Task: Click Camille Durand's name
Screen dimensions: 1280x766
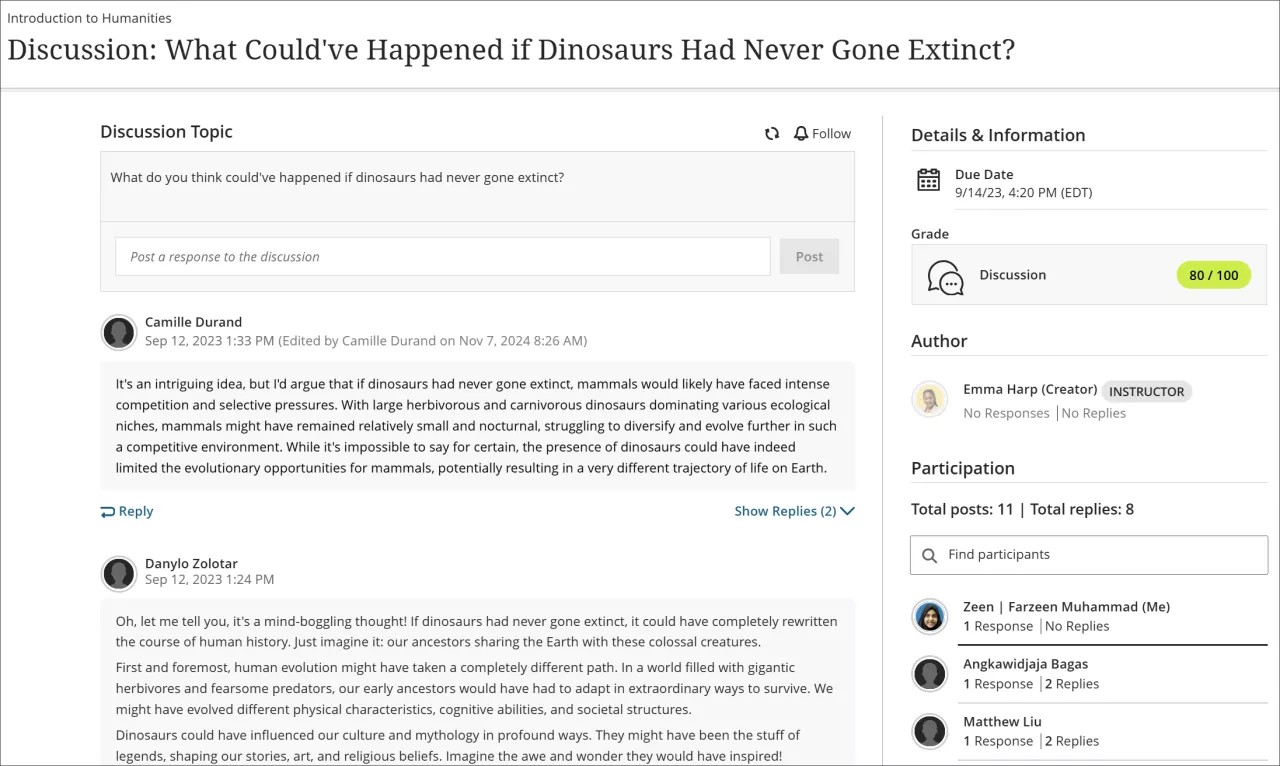Action: [193, 321]
